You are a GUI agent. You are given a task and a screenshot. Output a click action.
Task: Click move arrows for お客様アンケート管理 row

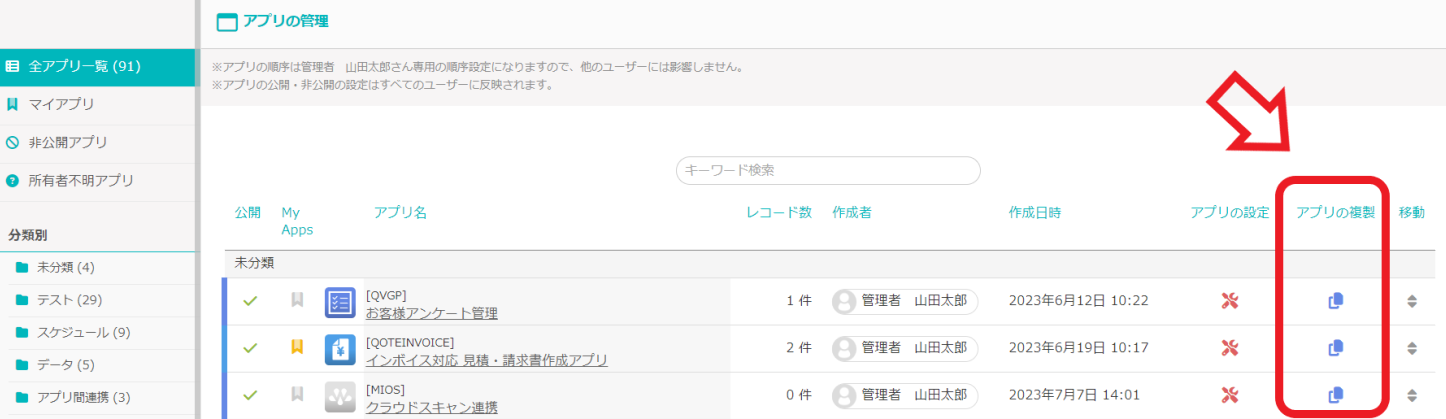tap(1412, 301)
